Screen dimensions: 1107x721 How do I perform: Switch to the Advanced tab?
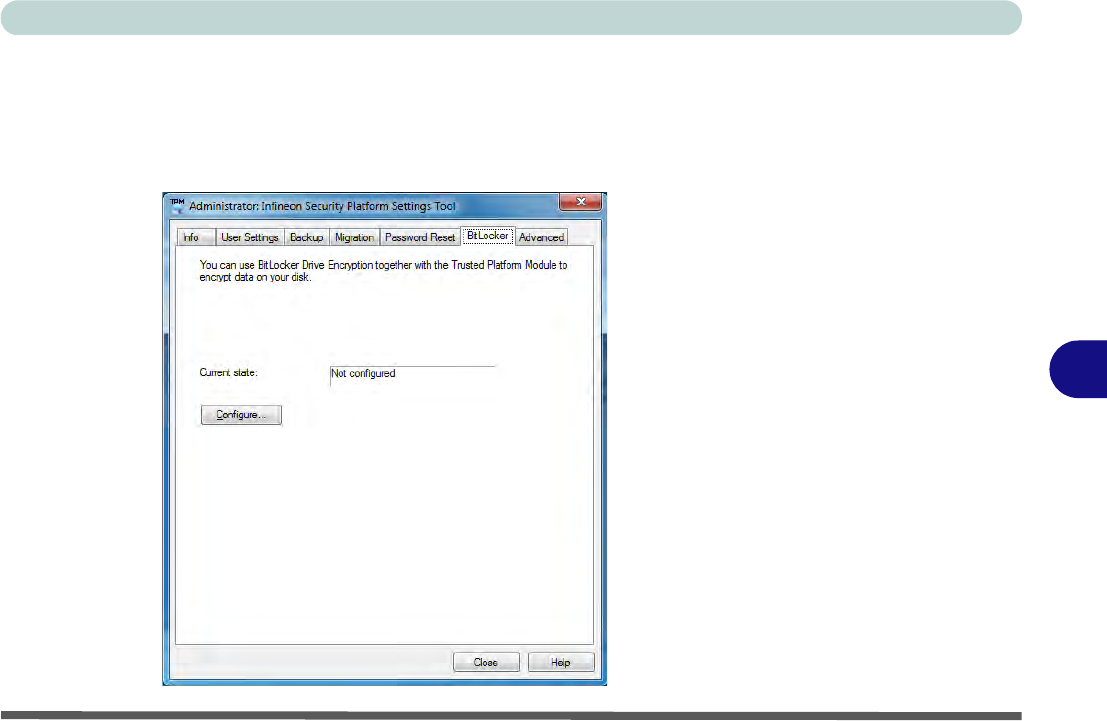point(541,237)
